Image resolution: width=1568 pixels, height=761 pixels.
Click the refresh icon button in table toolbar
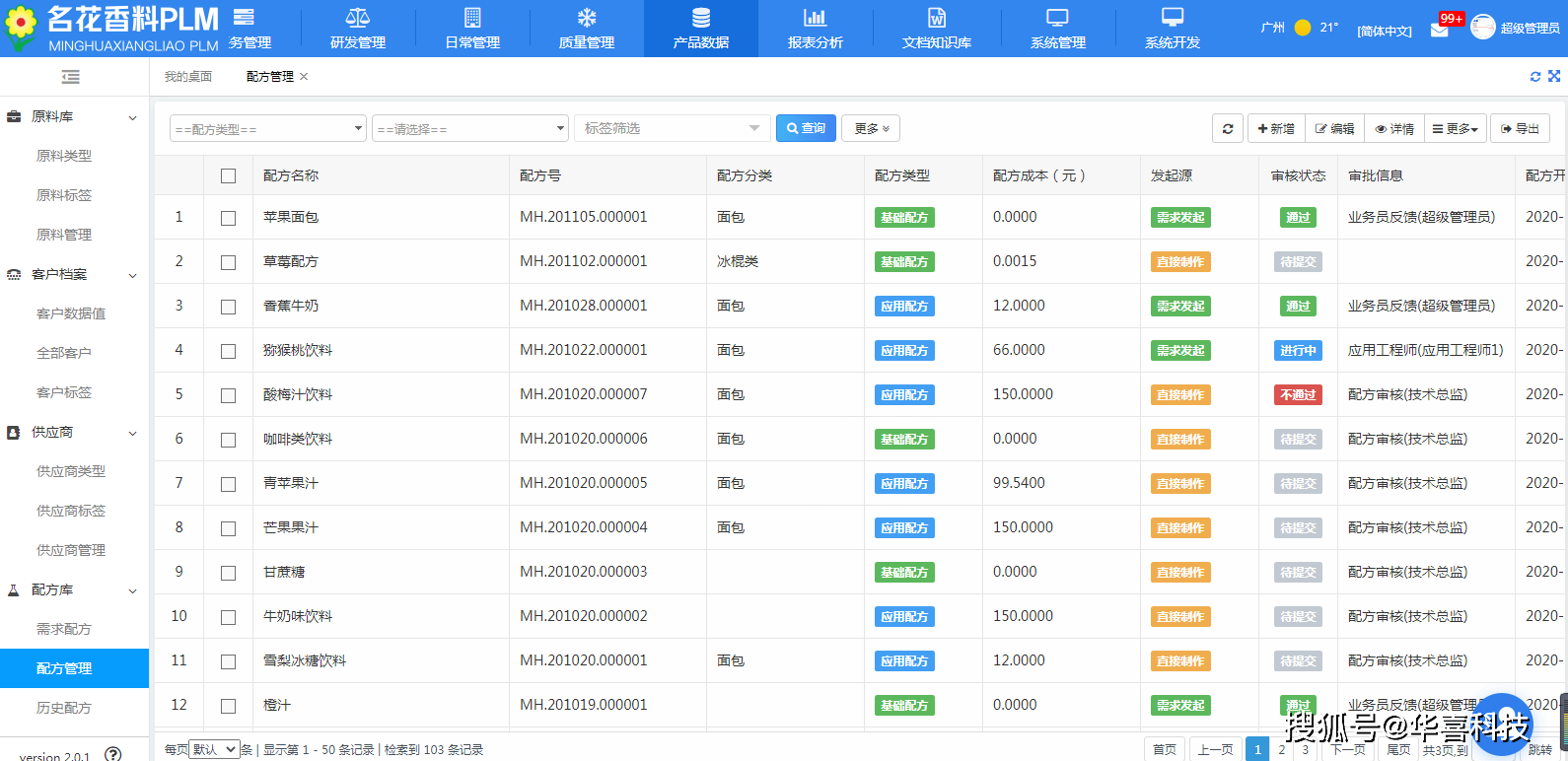click(1228, 129)
